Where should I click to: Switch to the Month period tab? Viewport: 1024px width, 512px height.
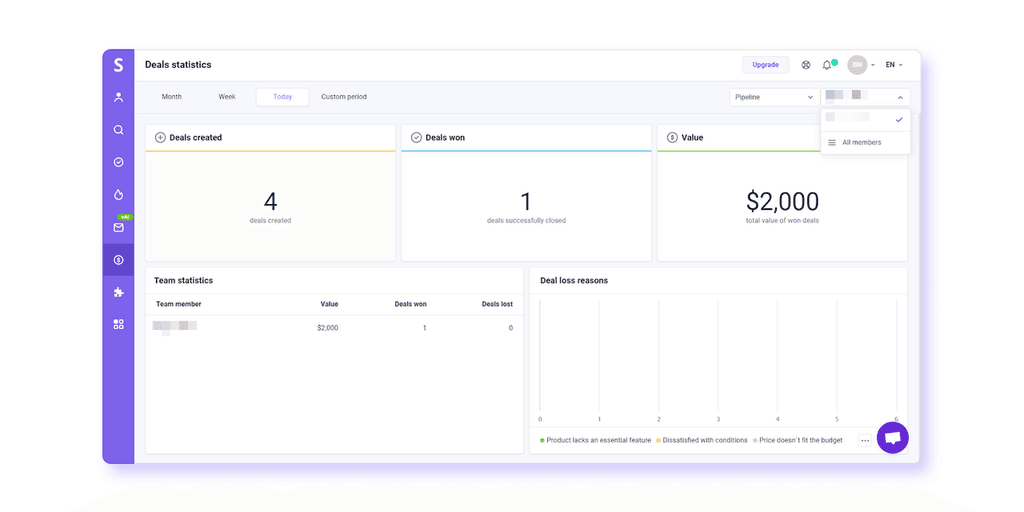pos(172,97)
